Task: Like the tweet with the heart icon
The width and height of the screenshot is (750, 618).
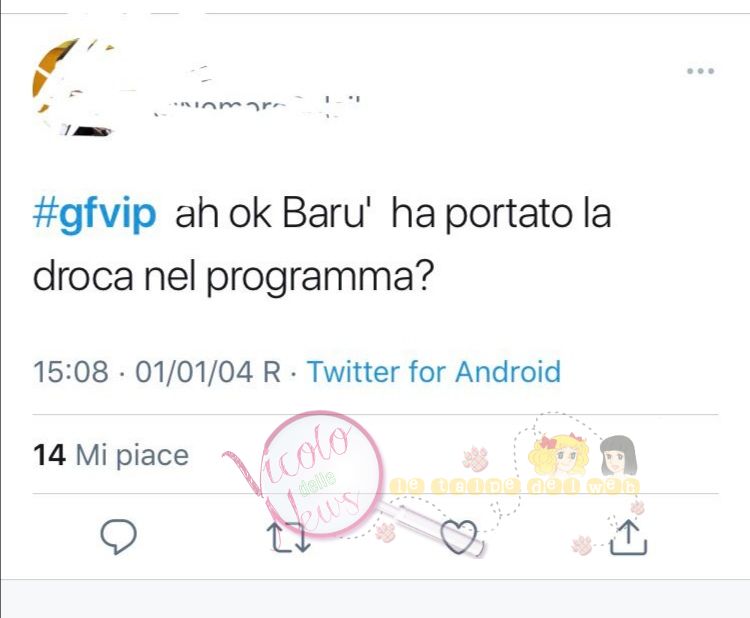Action: [459, 537]
